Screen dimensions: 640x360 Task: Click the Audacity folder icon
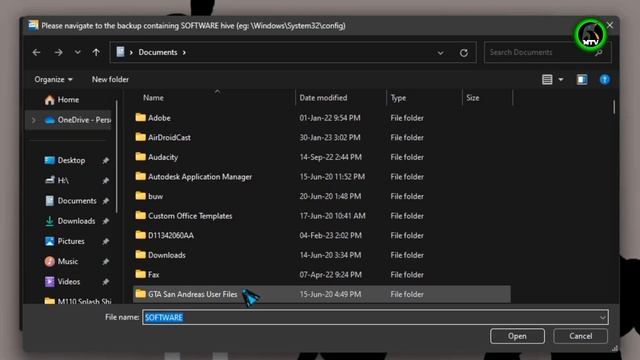140,157
